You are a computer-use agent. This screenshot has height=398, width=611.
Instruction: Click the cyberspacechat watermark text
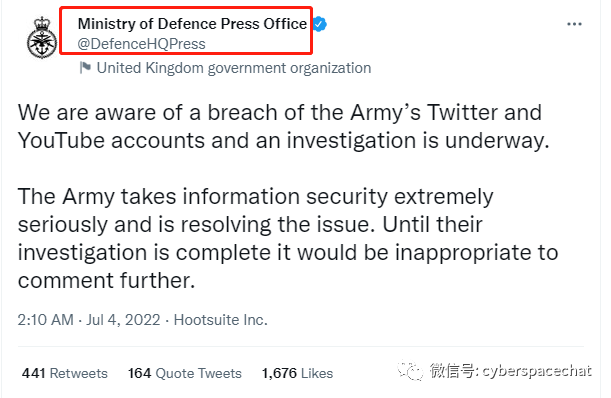tap(511, 370)
